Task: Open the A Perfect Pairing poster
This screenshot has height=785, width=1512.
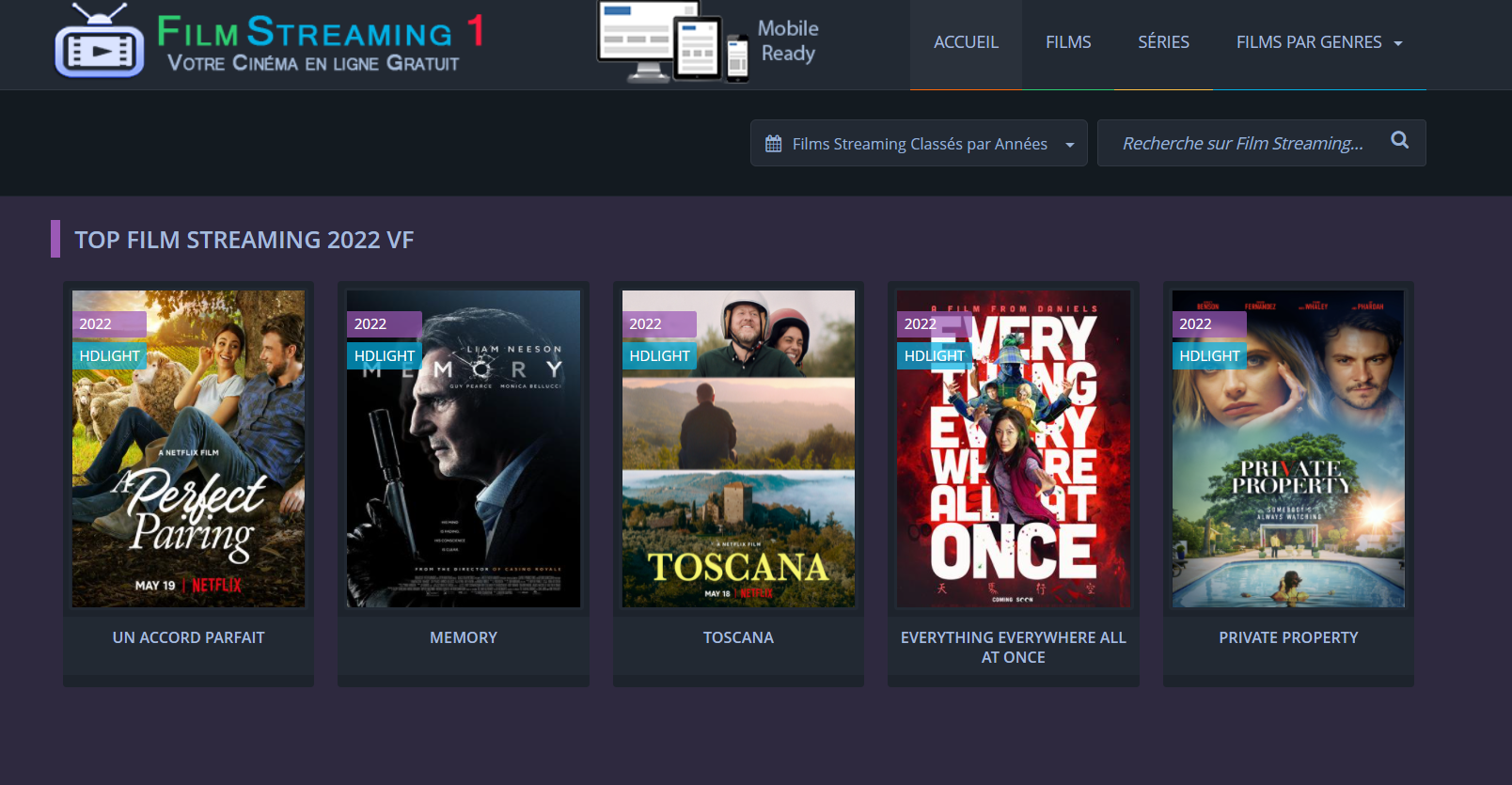Action: click(x=188, y=448)
